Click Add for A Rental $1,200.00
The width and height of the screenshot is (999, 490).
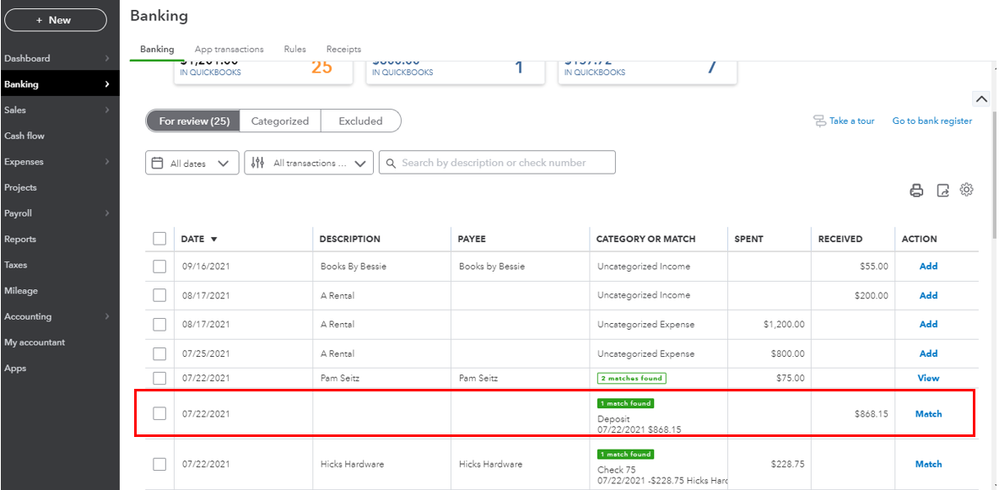click(928, 324)
